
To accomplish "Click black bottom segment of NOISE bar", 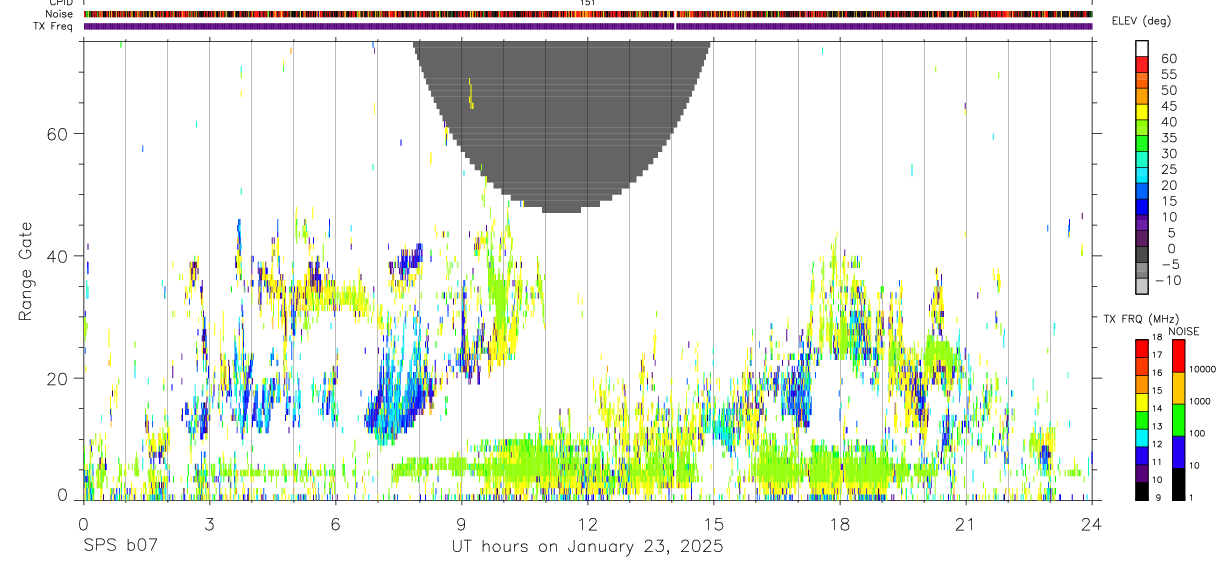I will point(1178,484).
